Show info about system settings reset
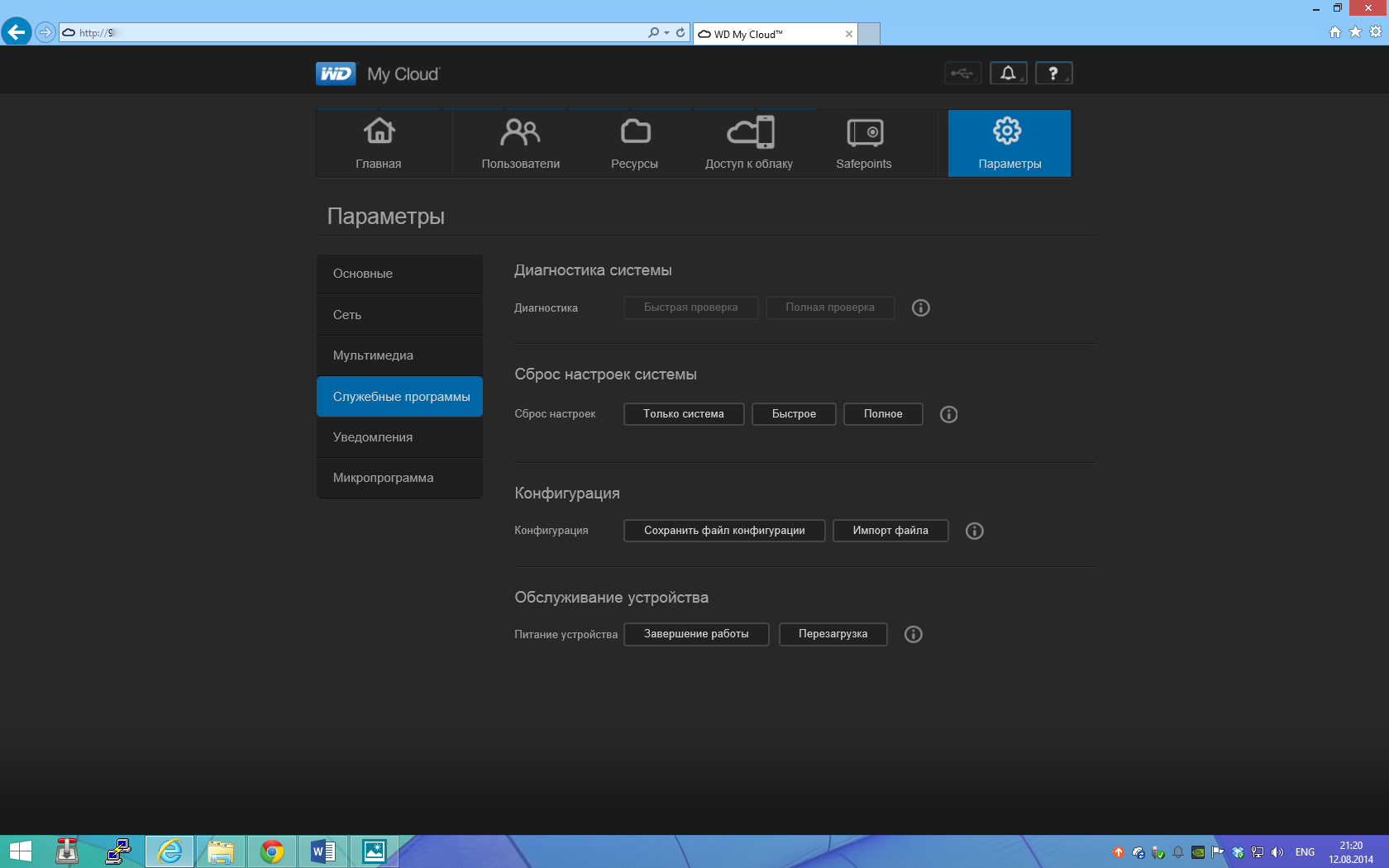Image resolution: width=1389 pixels, height=868 pixels. (948, 414)
